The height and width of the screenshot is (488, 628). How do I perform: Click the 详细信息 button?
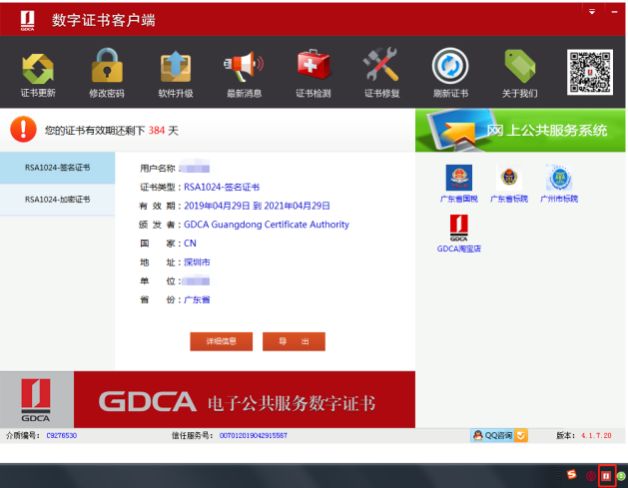point(221,342)
